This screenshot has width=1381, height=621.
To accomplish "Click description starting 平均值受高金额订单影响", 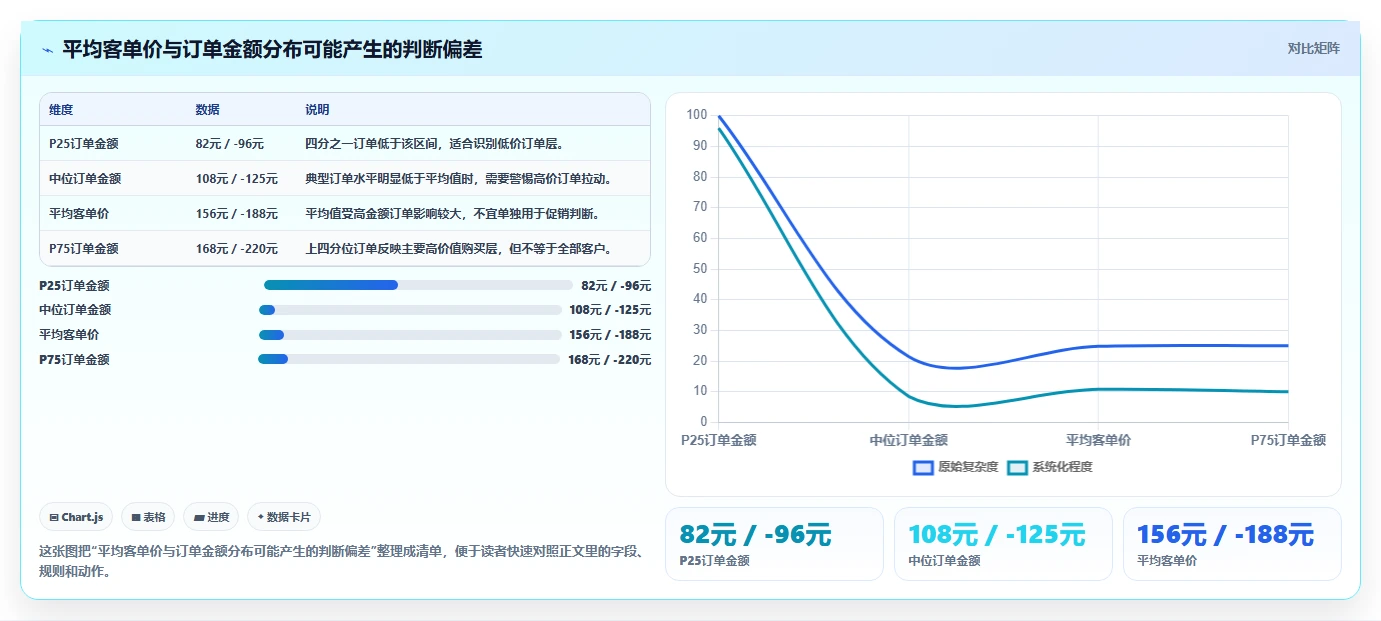I will tap(452, 214).
